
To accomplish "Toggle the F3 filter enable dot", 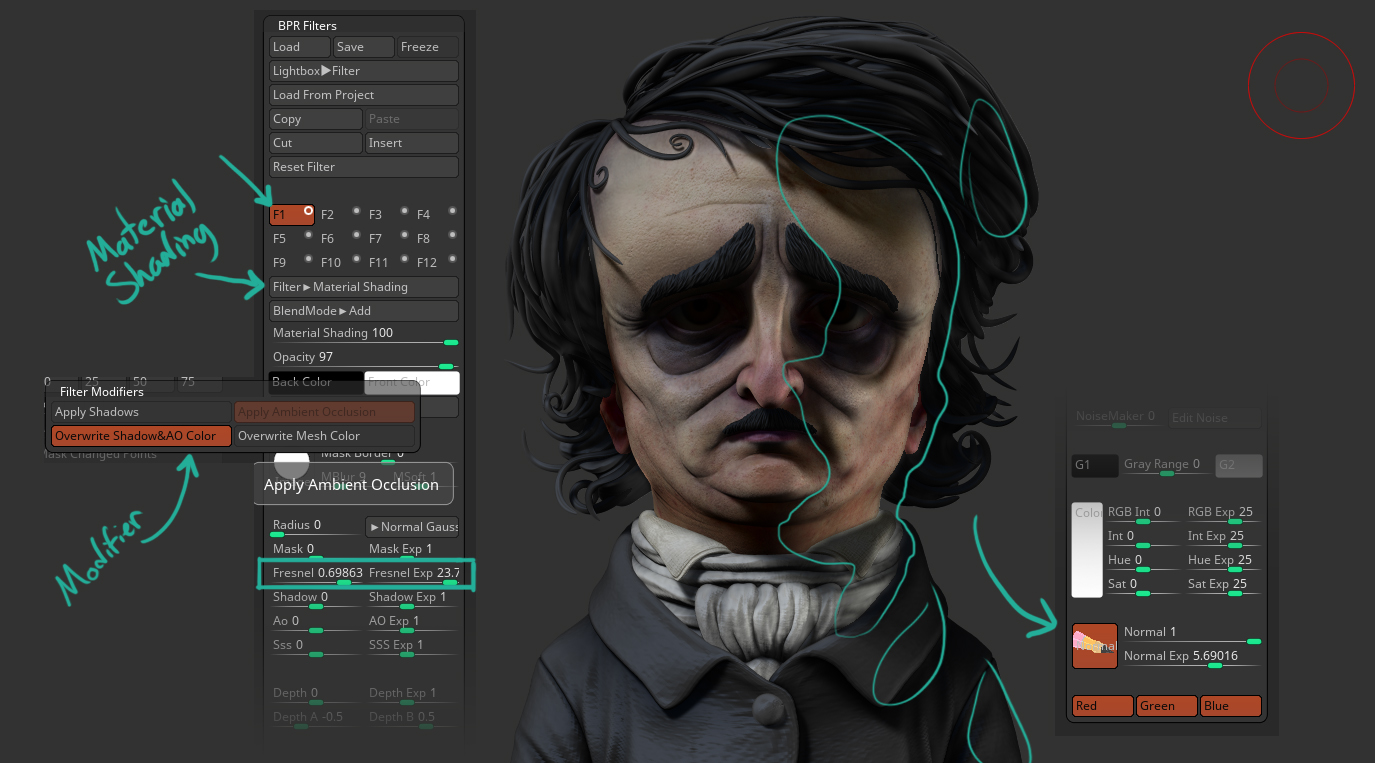I will tap(404, 211).
